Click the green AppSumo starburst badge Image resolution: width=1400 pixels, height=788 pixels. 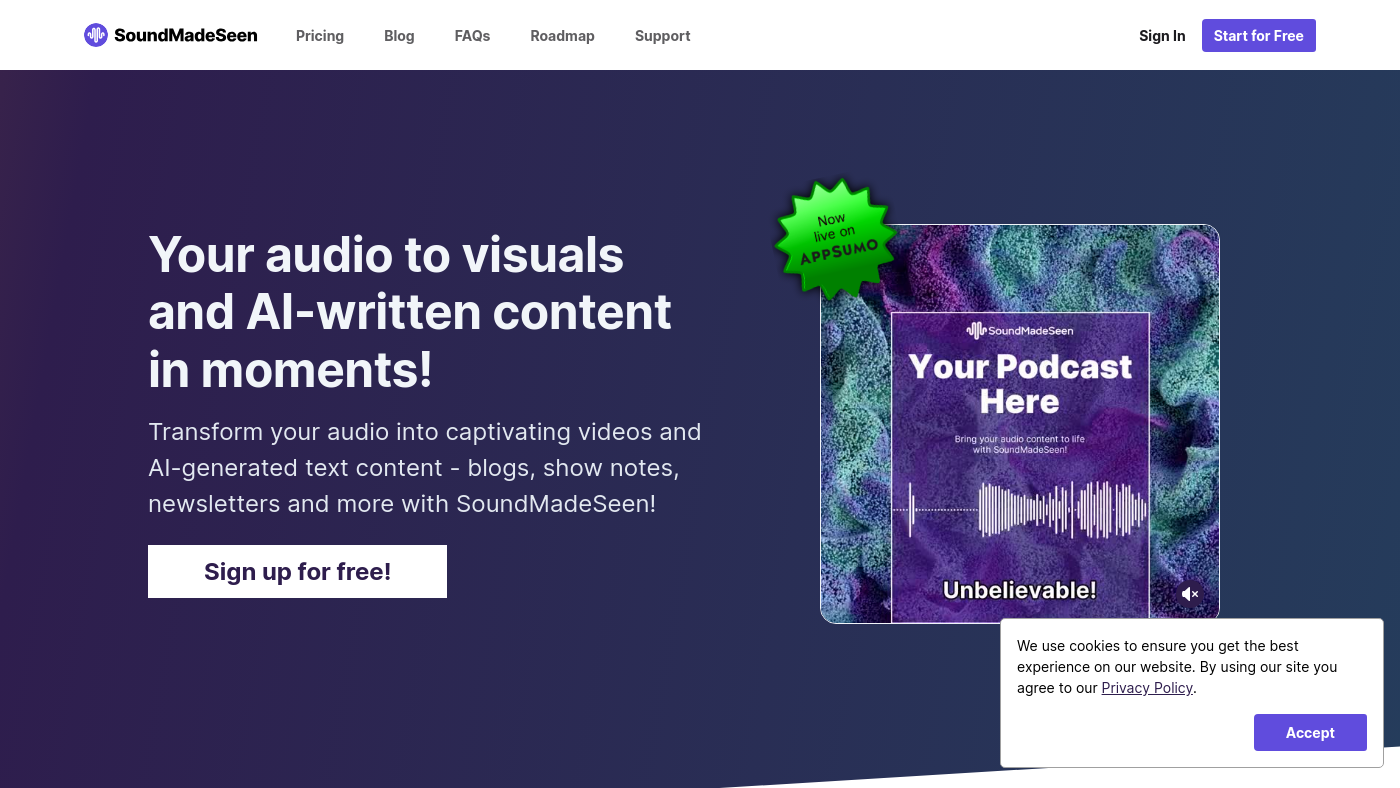tap(834, 239)
